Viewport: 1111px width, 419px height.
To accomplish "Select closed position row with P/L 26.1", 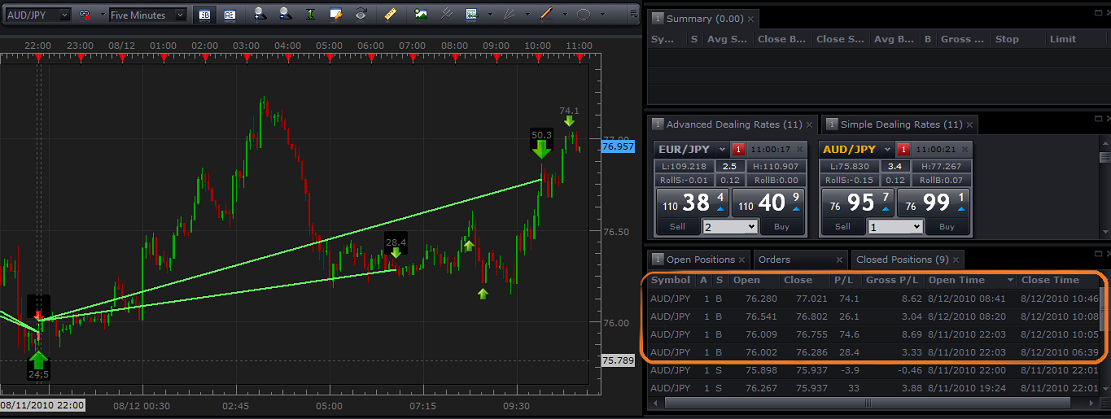I will [x=874, y=317].
